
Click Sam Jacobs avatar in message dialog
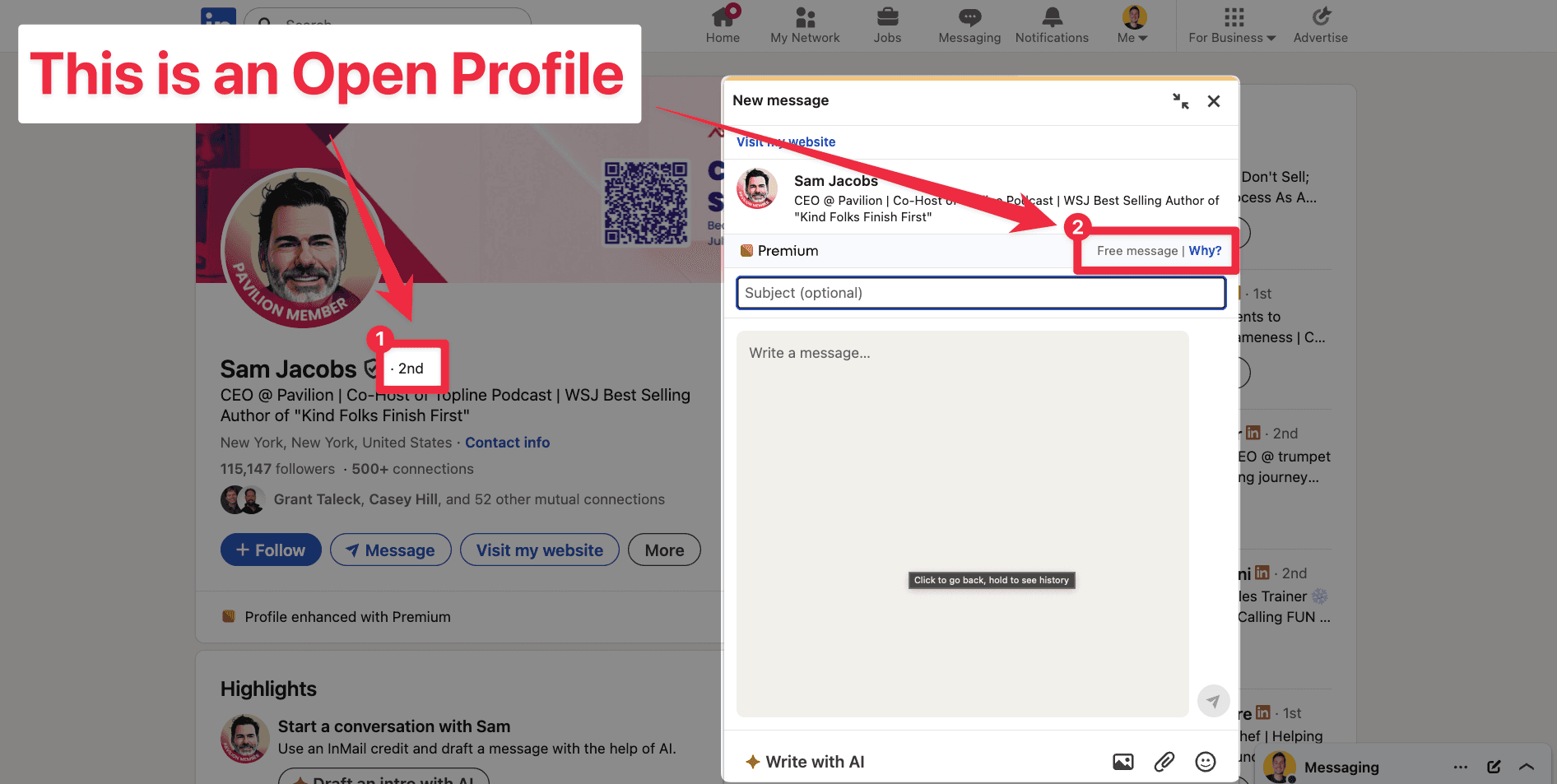click(757, 188)
